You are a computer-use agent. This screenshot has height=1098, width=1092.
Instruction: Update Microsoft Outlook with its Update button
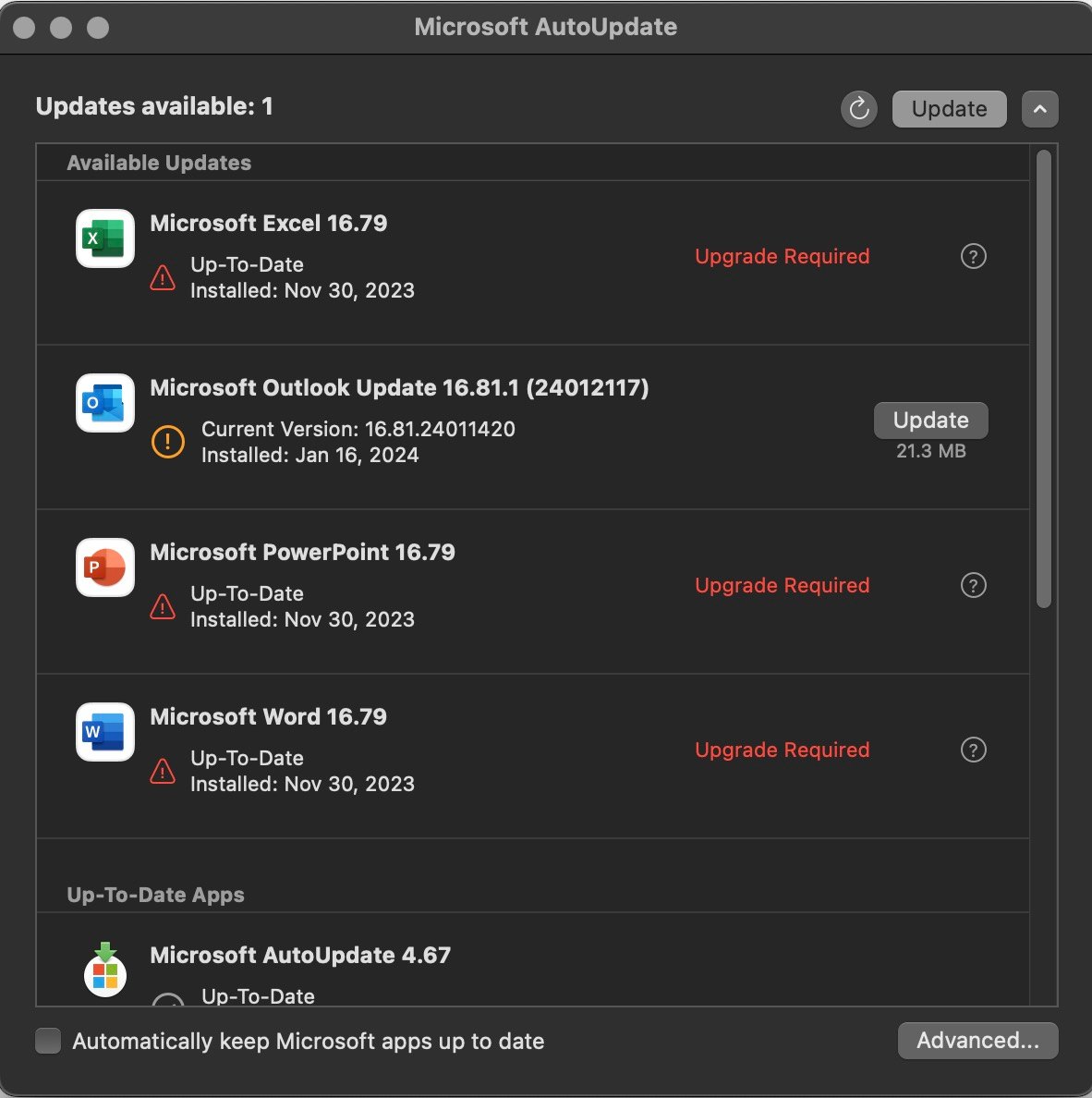[931, 421]
